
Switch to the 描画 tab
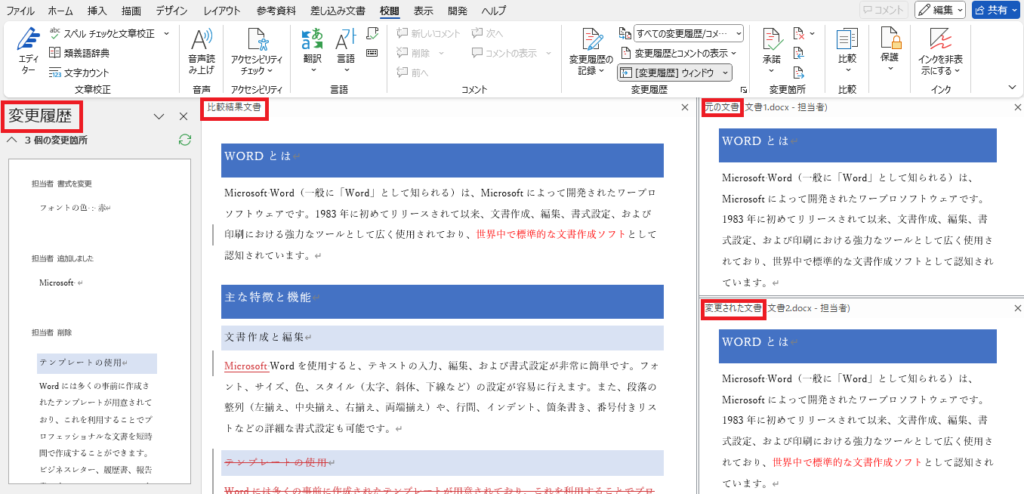pyautogui.click(x=131, y=11)
